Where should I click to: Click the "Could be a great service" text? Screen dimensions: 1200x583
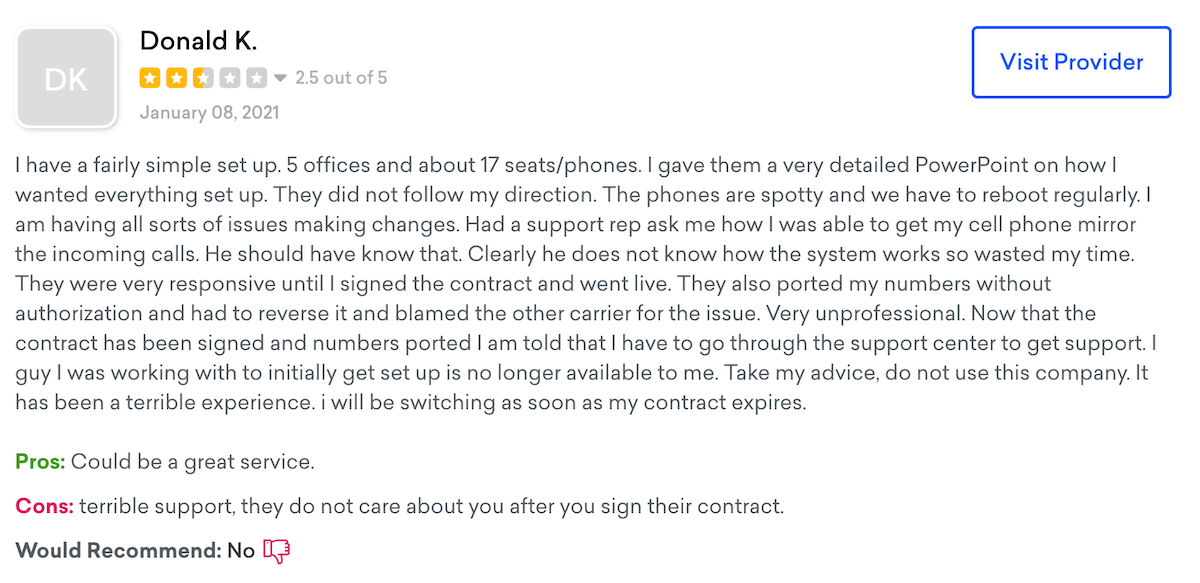[x=193, y=462]
